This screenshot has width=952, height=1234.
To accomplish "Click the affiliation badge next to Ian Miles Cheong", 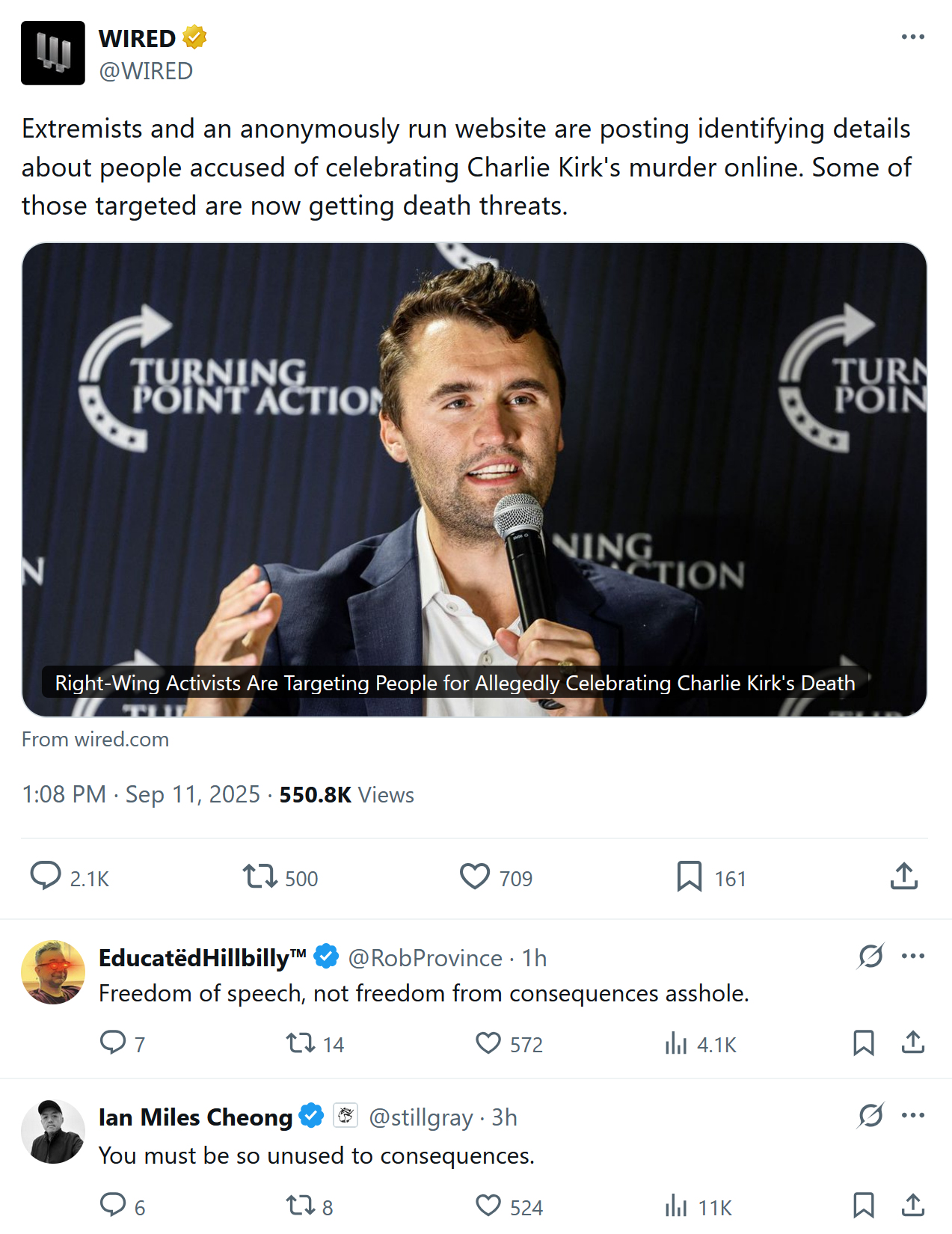I will (x=346, y=1116).
